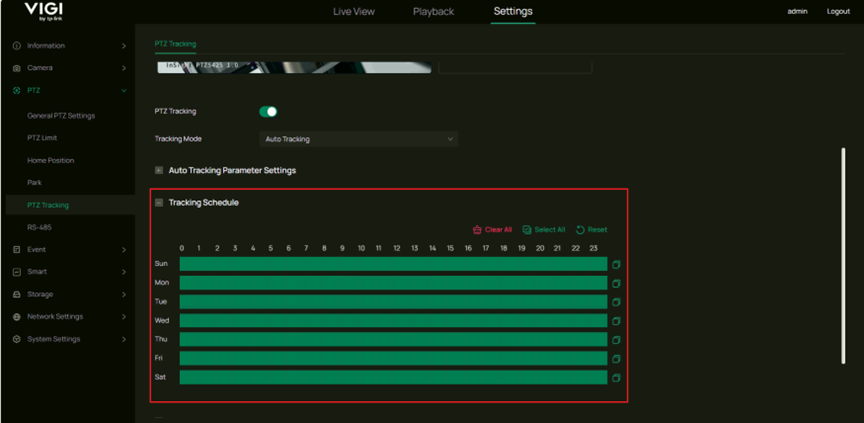This screenshot has width=864, height=423.
Task: Click the Information sidebar icon
Action: (x=17, y=46)
